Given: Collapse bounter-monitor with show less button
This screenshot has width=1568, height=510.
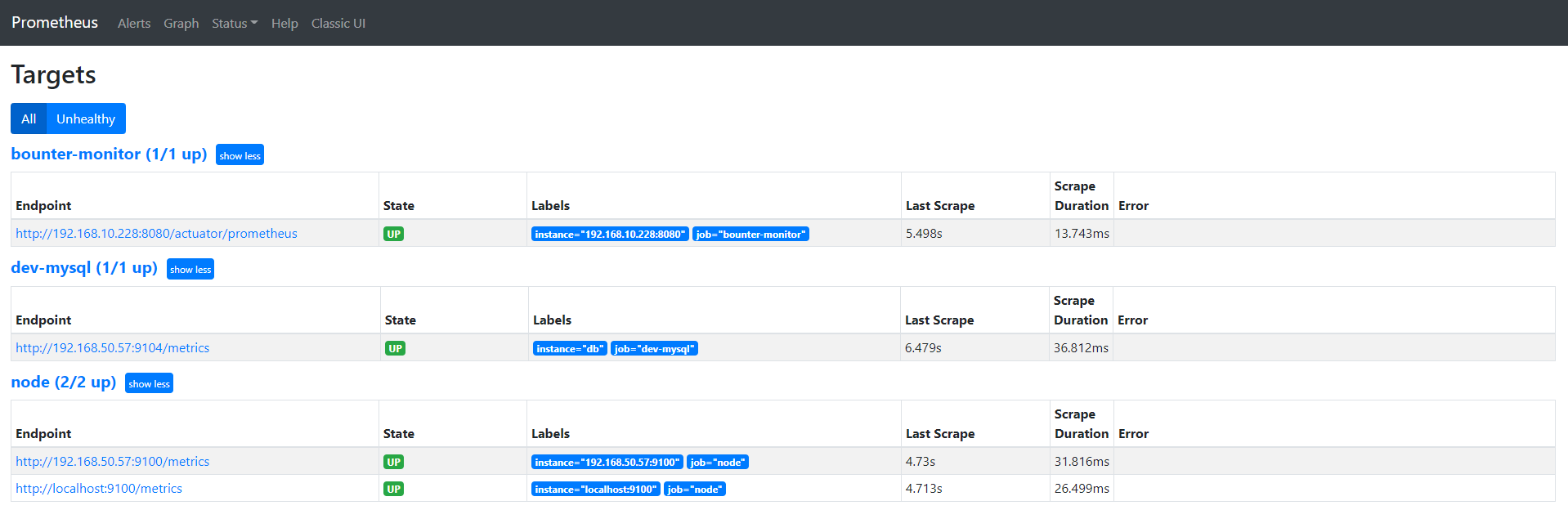Looking at the screenshot, I should [240, 155].
